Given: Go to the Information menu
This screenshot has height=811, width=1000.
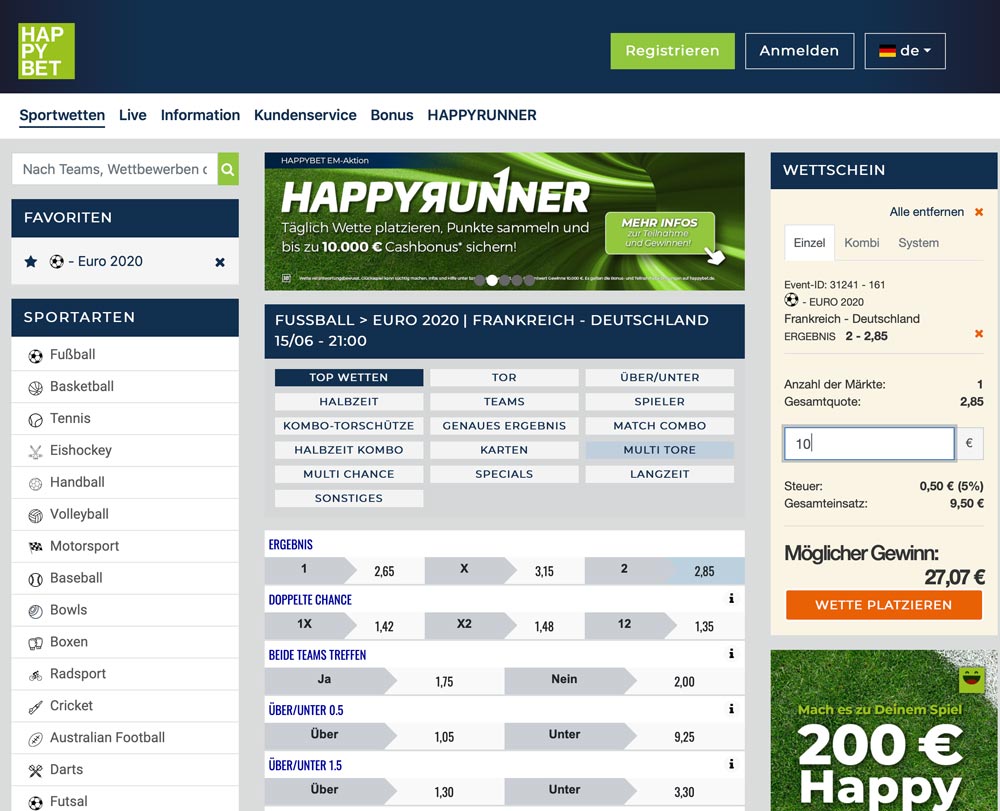Looking at the screenshot, I should point(200,115).
